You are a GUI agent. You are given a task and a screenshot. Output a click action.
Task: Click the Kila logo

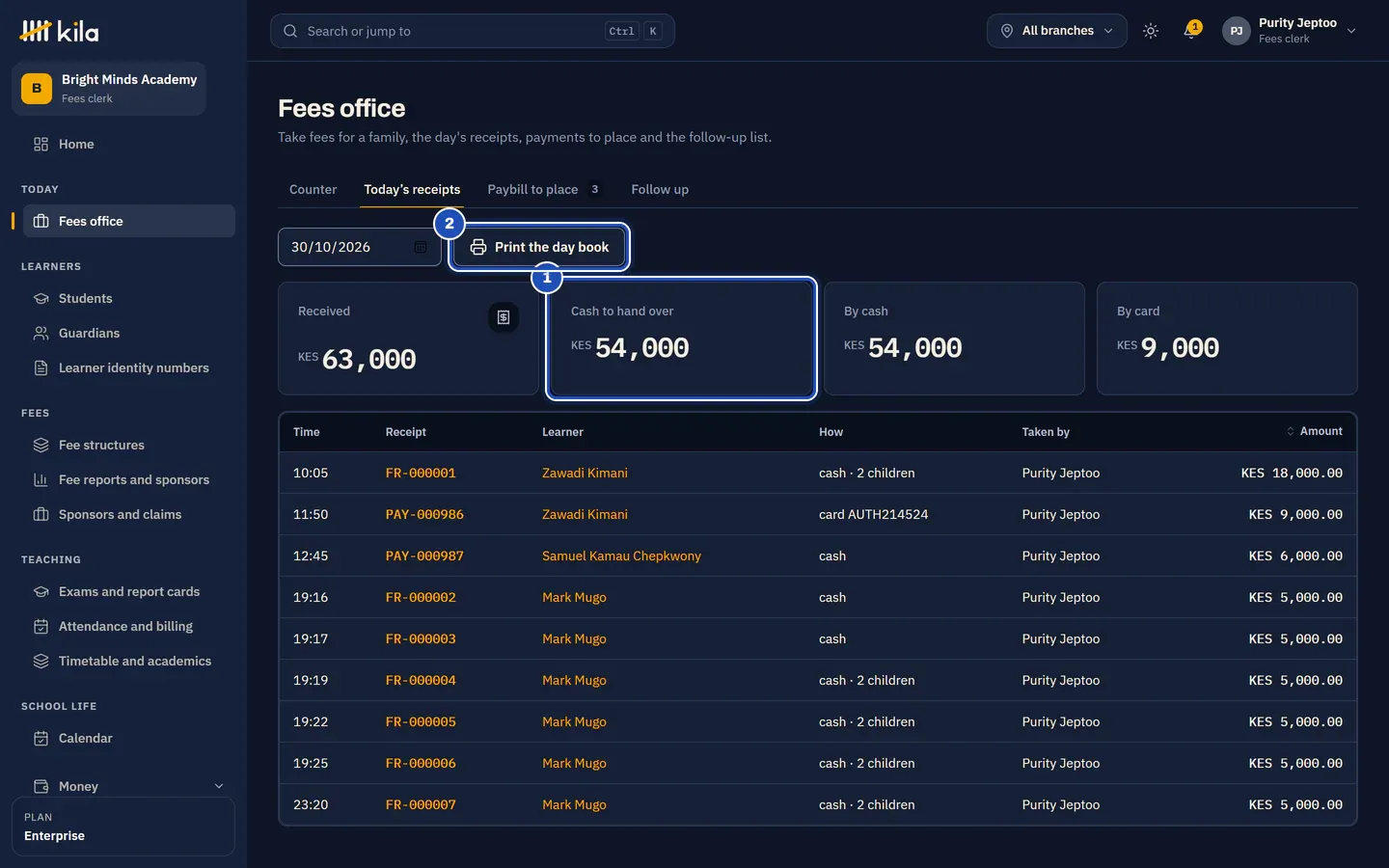(59, 32)
